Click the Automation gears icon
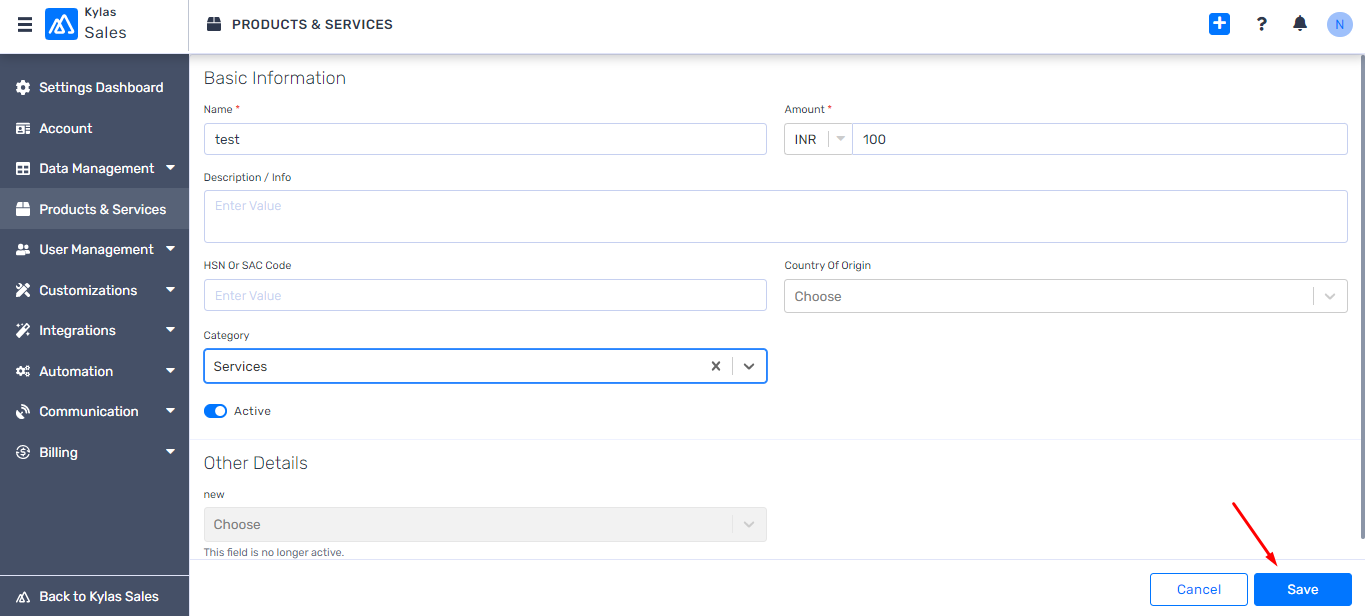Screen dimensions: 1365x616 click(x=23, y=371)
